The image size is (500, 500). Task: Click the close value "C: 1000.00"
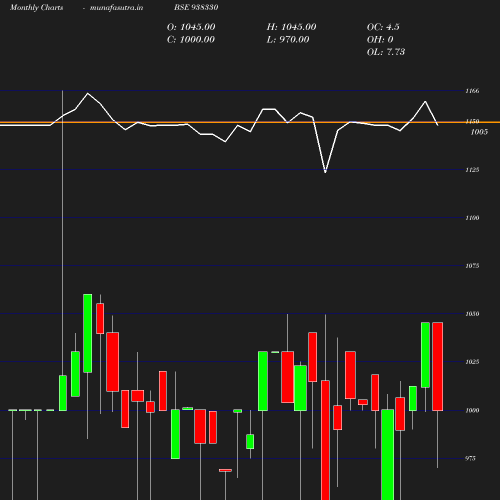[191, 40]
